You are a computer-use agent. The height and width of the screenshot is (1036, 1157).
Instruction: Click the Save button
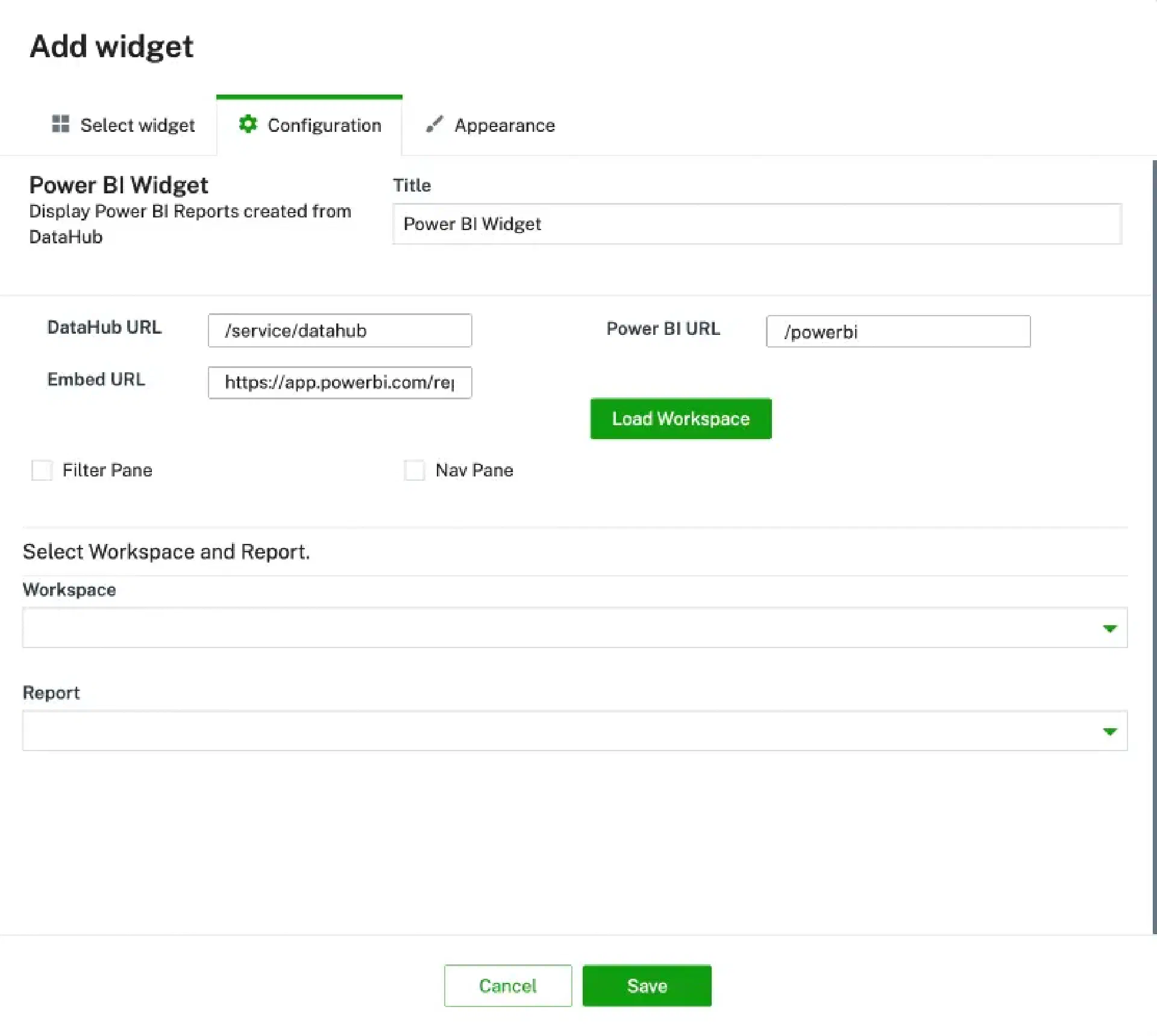(x=647, y=985)
